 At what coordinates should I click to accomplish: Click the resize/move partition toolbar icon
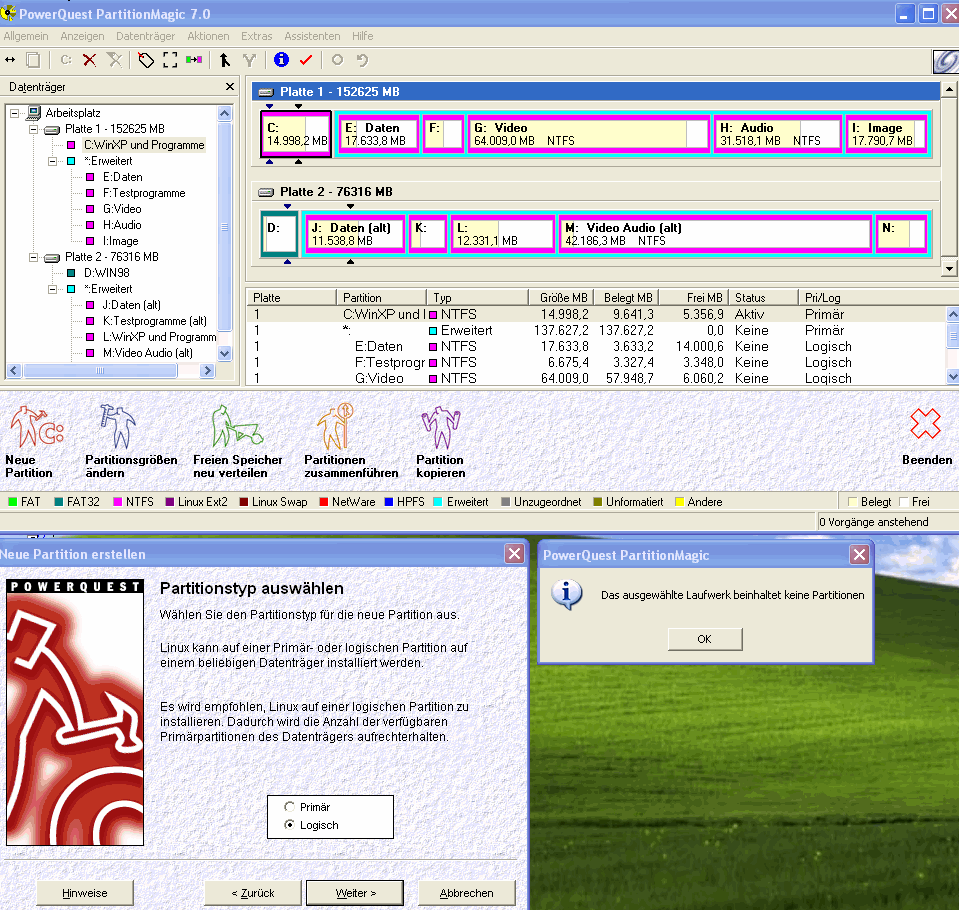[x=10, y=60]
